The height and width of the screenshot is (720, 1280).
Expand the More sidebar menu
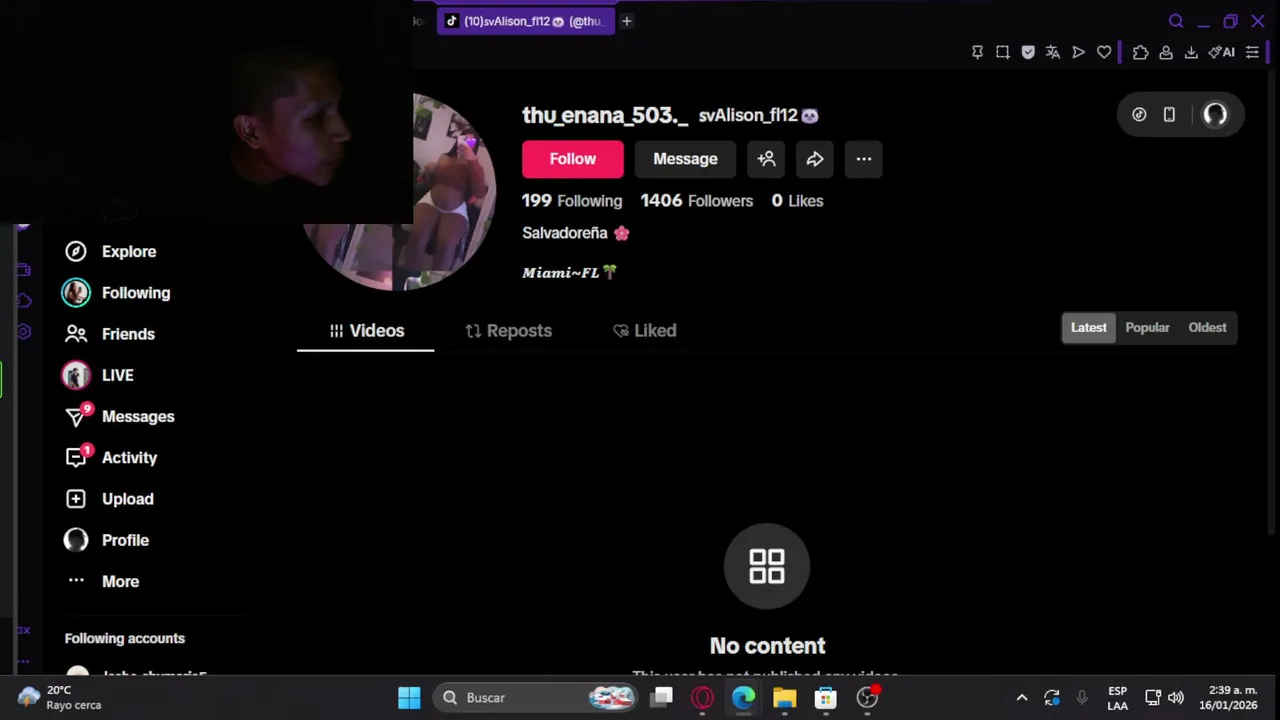click(x=101, y=581)
